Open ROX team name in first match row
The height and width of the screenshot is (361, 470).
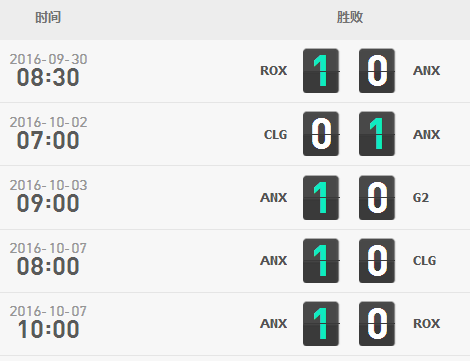point(273,71)
